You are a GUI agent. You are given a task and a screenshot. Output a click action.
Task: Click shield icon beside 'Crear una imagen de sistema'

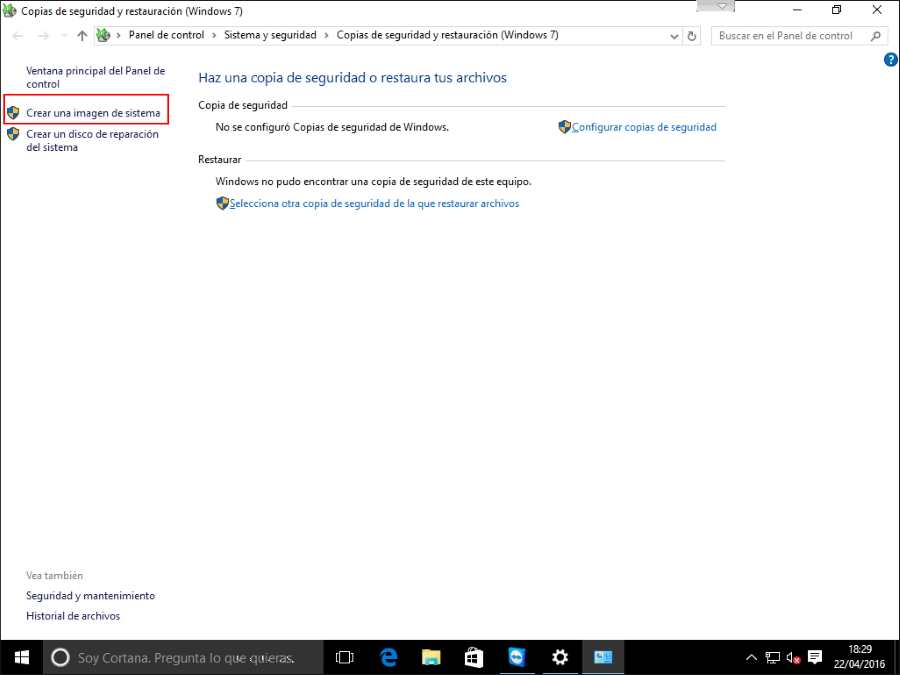click(13, 112)
